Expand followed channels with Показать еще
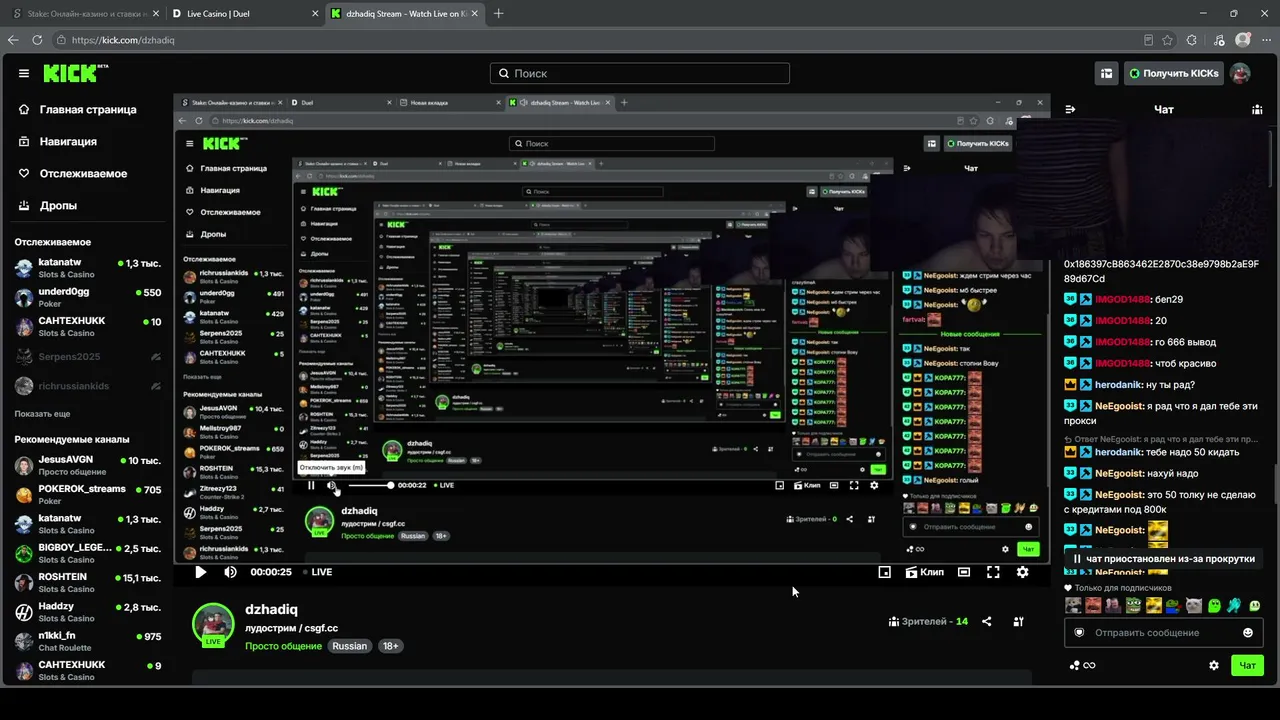Image resolution: width=1280 pixels, height=720 pixels. pyautogui.click(x=42, y=414)
